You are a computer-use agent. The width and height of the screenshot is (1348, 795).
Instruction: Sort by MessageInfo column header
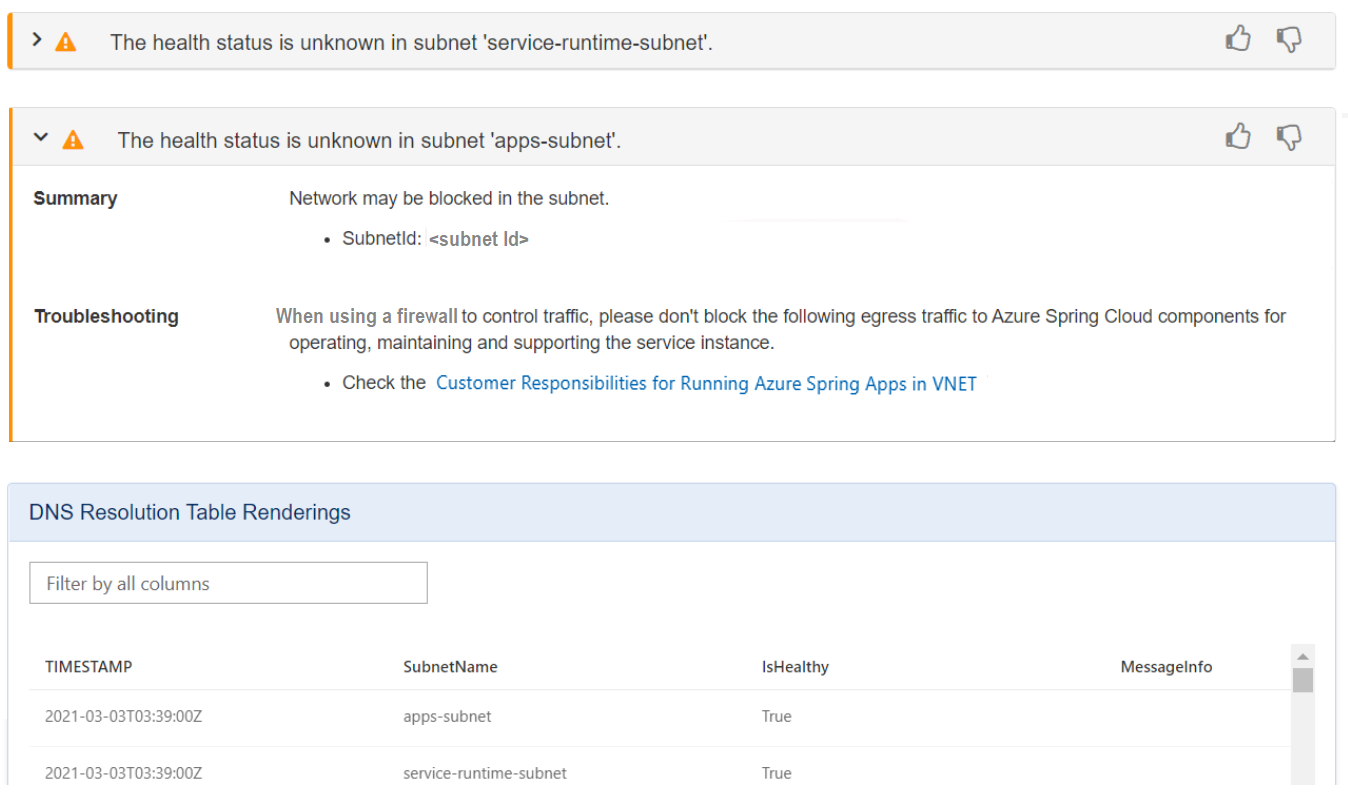pyautogui.click(x=1166, y=667)
